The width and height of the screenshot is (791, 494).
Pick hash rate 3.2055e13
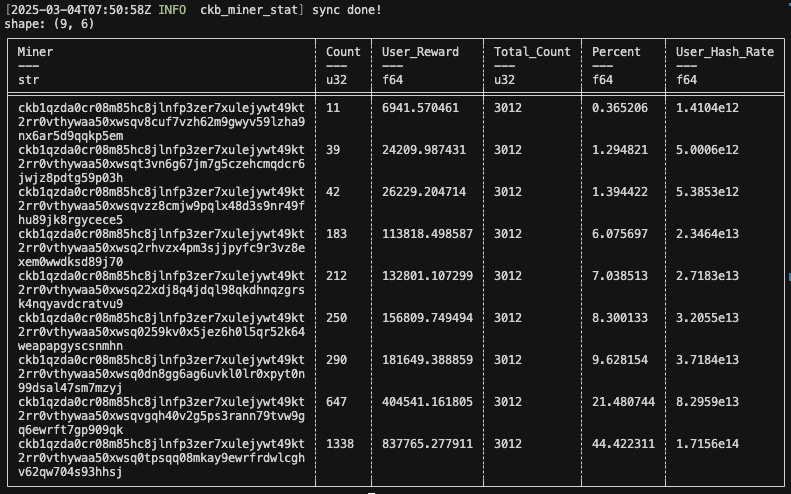[707, 317]
